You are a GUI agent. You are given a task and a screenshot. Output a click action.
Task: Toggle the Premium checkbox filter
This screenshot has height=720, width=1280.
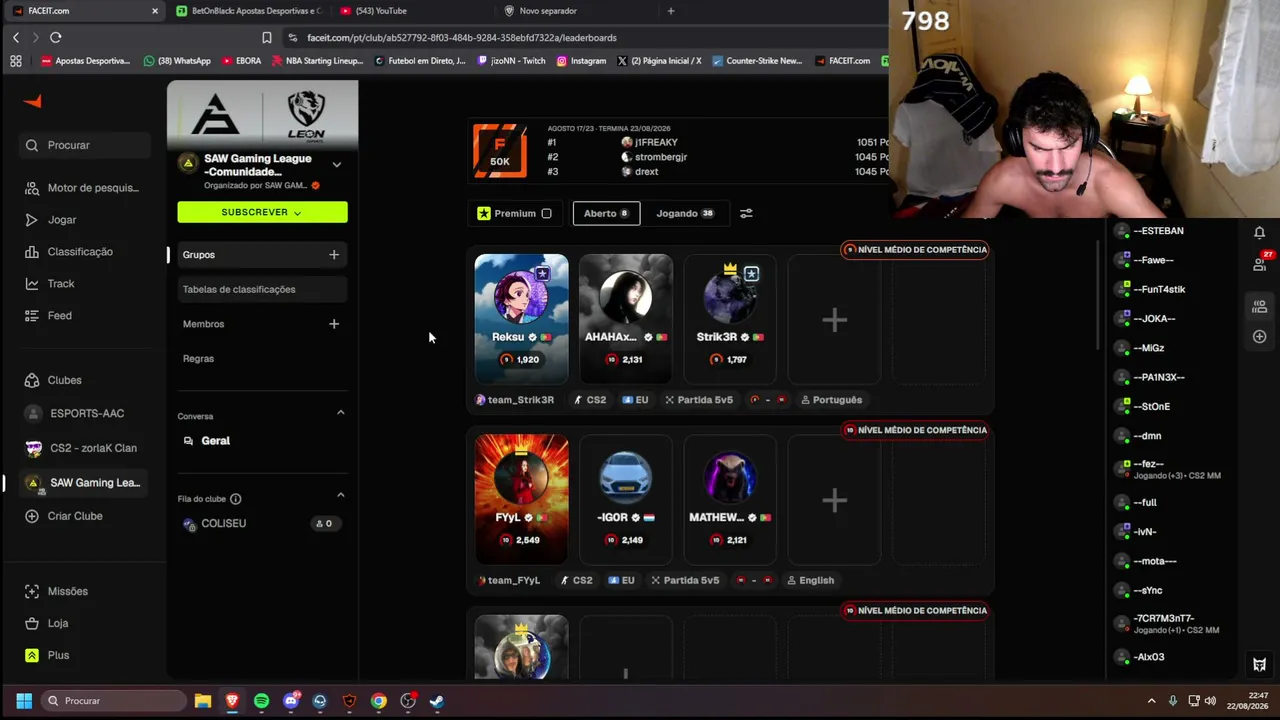(546, 213)
